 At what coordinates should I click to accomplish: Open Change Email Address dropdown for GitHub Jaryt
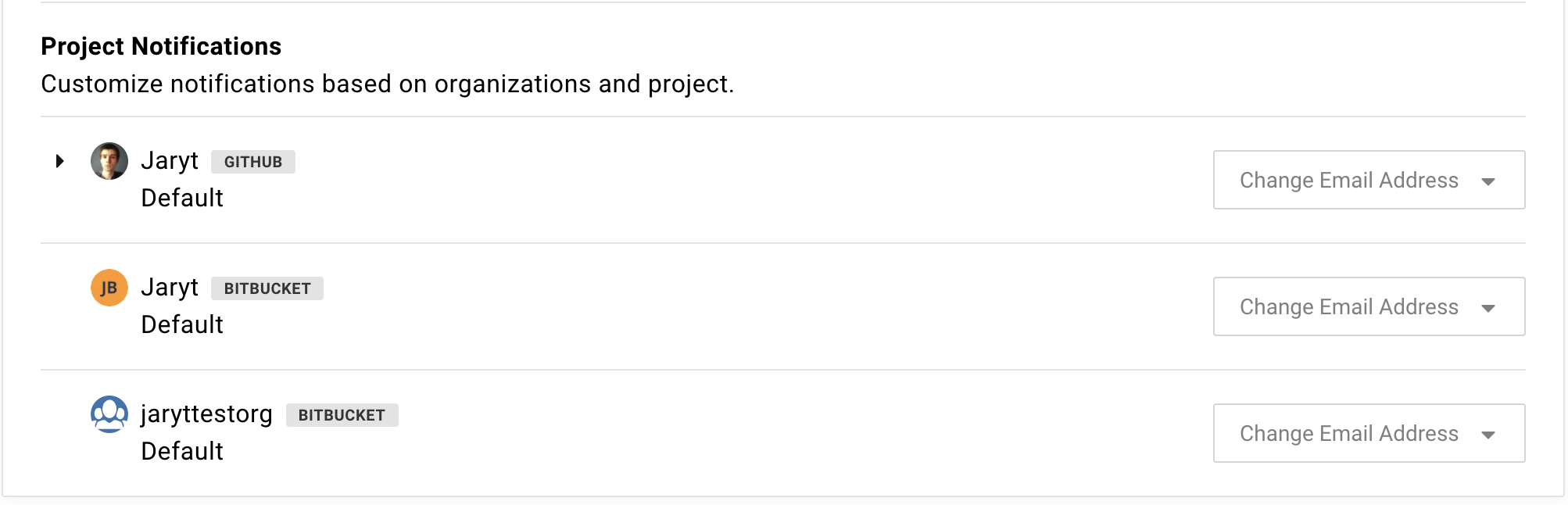(x=1368, y=180)
